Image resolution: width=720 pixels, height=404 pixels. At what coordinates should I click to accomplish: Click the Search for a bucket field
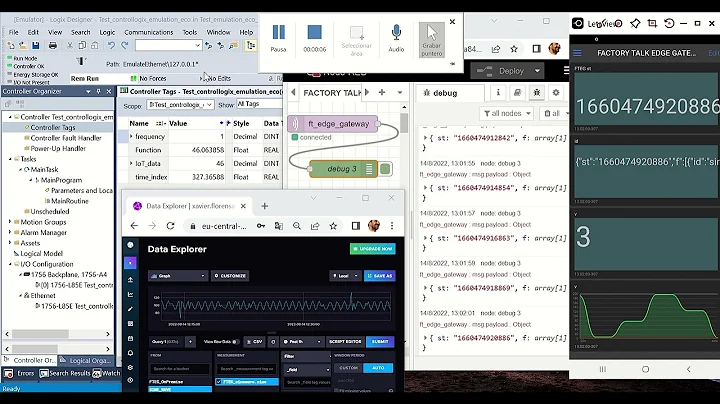coord(180,369)
